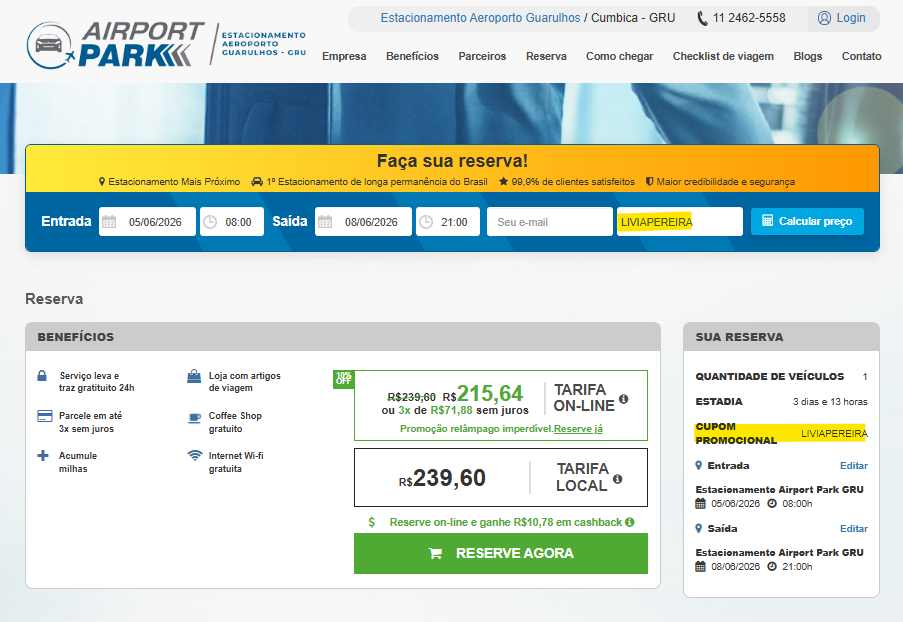903x622 pixels.
Task: Click the calendar icon in Saída date field
Action: pos(325,222)
